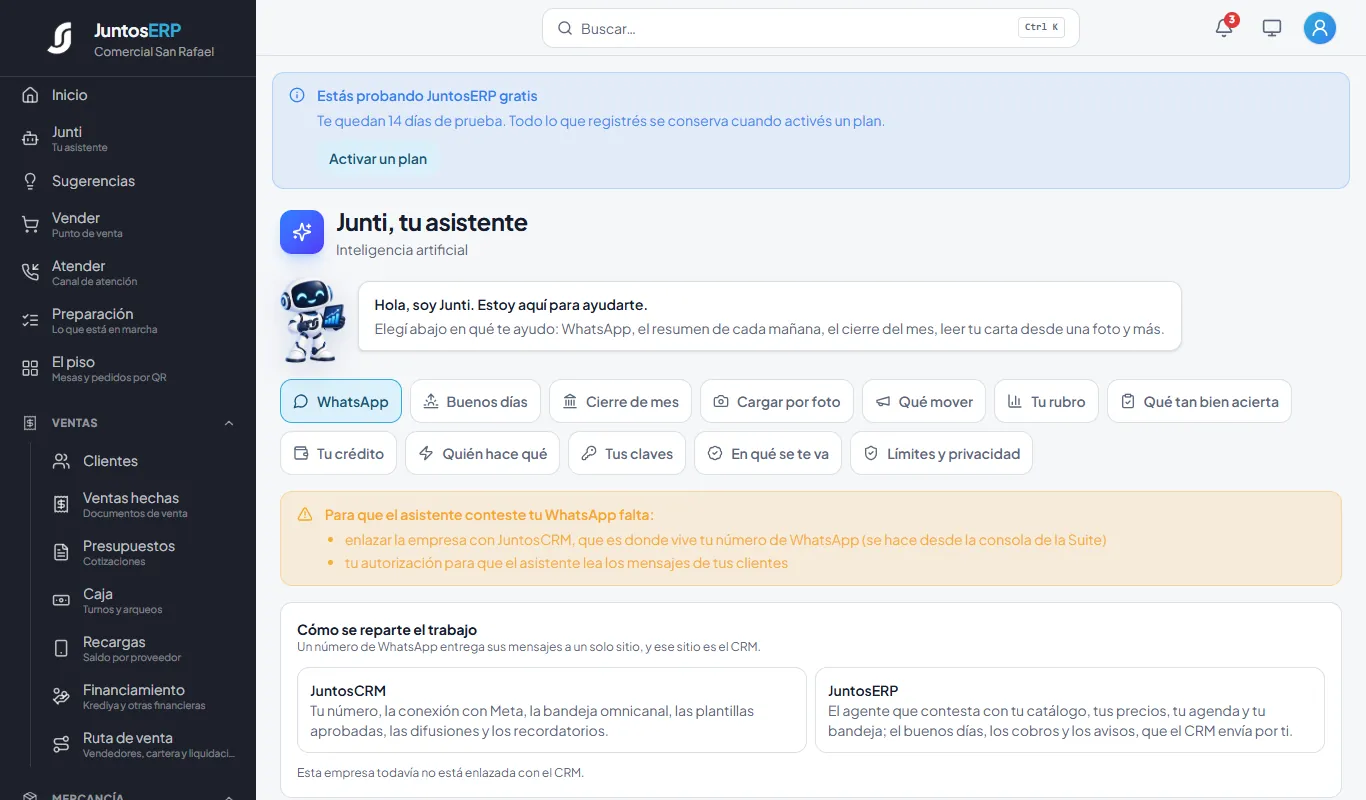Viewport: 1366px width, 800px height.
Task: Click the purple sparkle assistant icon
Action: tap(302, 232)
